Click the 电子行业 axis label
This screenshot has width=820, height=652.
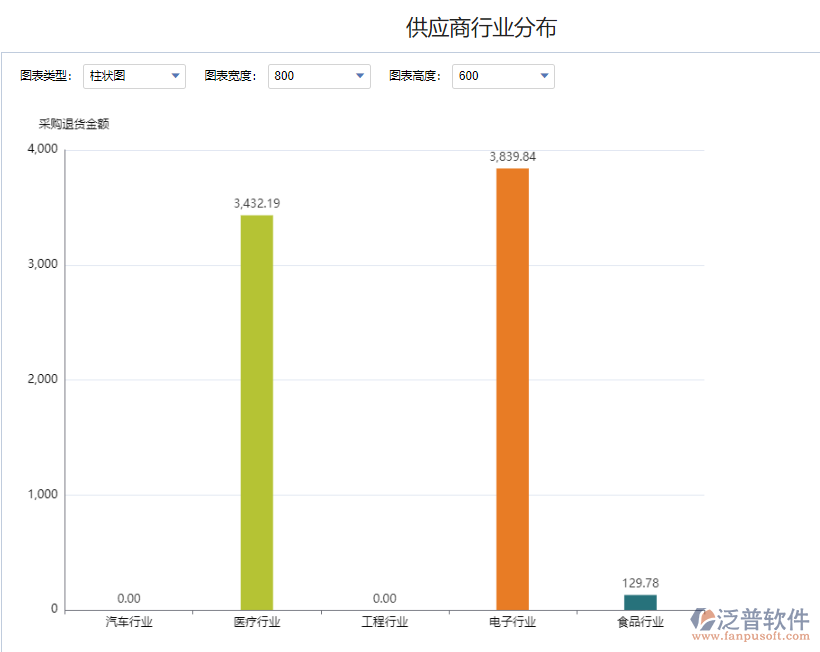511,620
